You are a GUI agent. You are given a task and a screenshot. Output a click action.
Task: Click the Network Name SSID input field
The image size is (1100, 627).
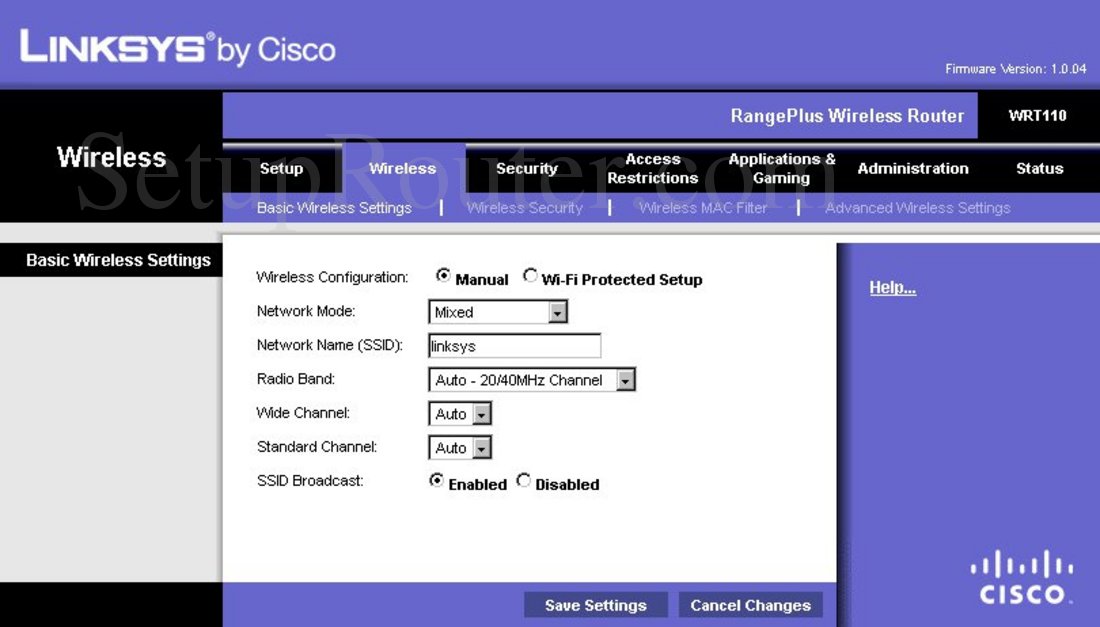pos(513,345)
